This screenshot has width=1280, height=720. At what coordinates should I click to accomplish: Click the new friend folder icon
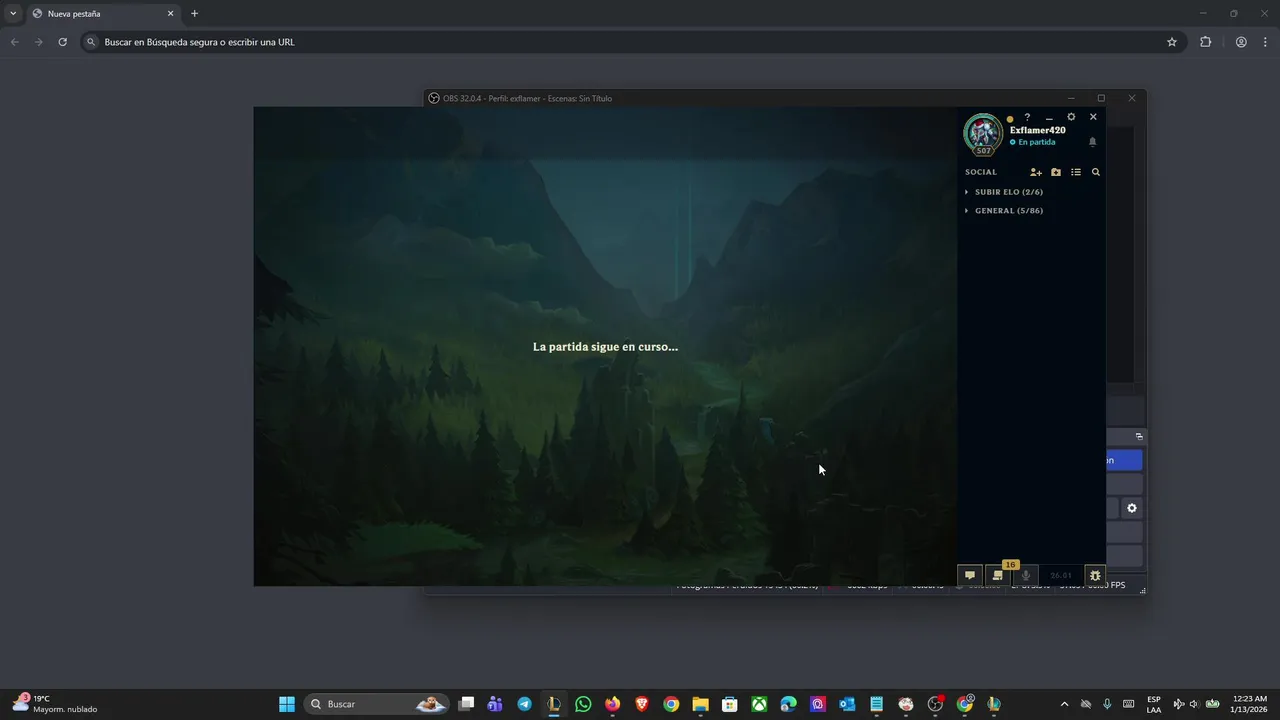point(1056,172)
